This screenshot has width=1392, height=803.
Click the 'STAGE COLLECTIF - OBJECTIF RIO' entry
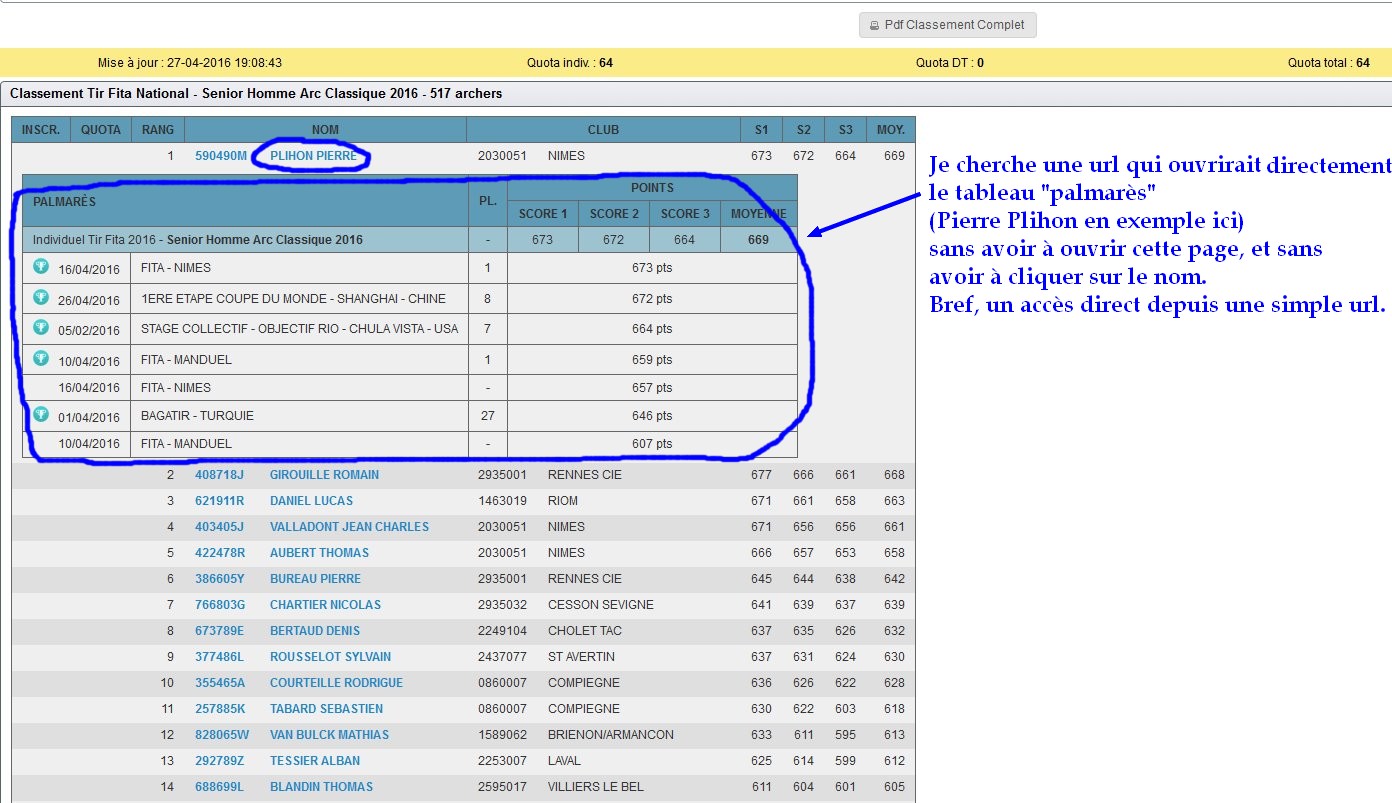pyautogui.click(x=299, y=329)
